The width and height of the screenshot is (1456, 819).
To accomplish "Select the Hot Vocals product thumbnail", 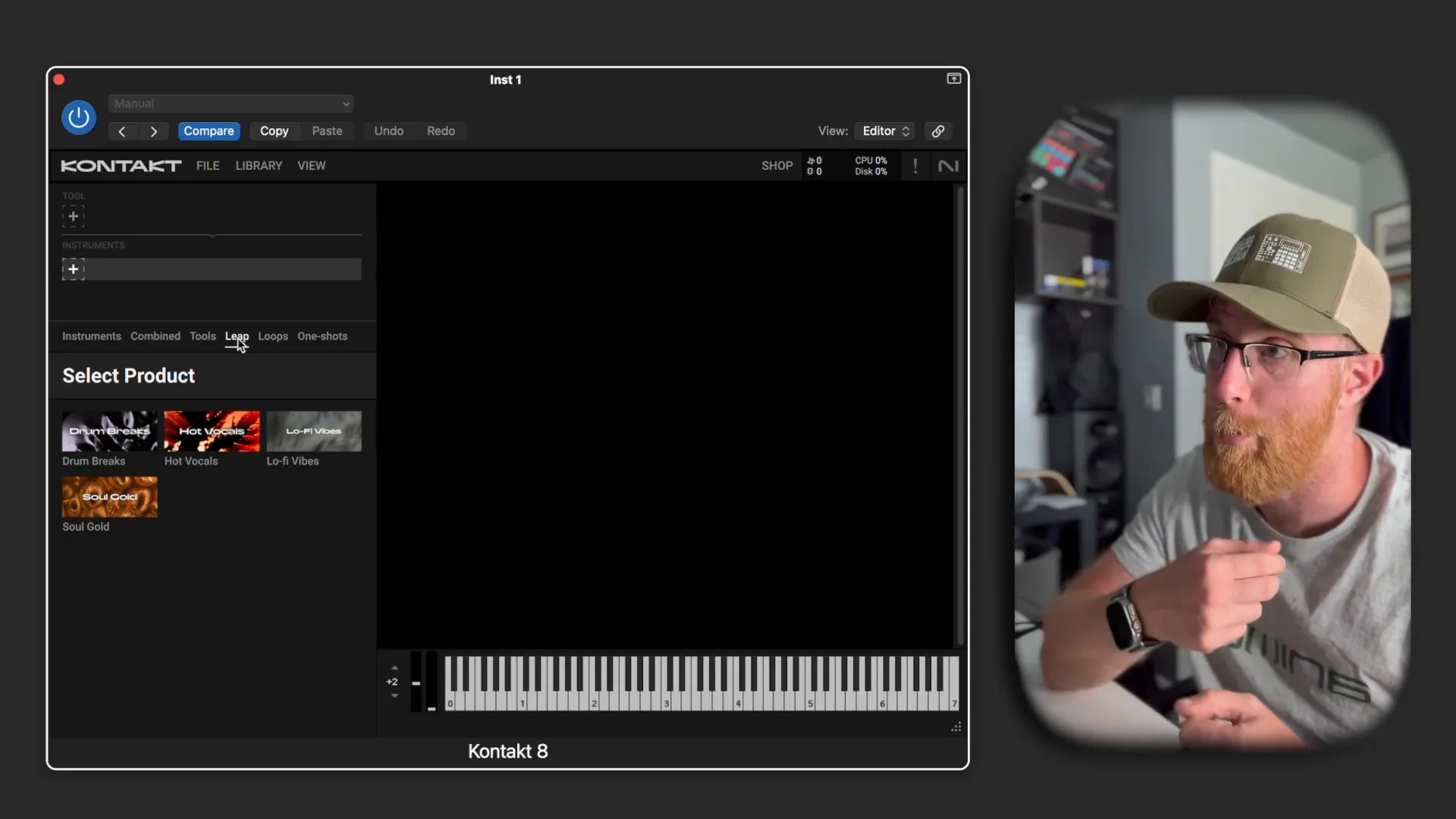I will [212, 431].
